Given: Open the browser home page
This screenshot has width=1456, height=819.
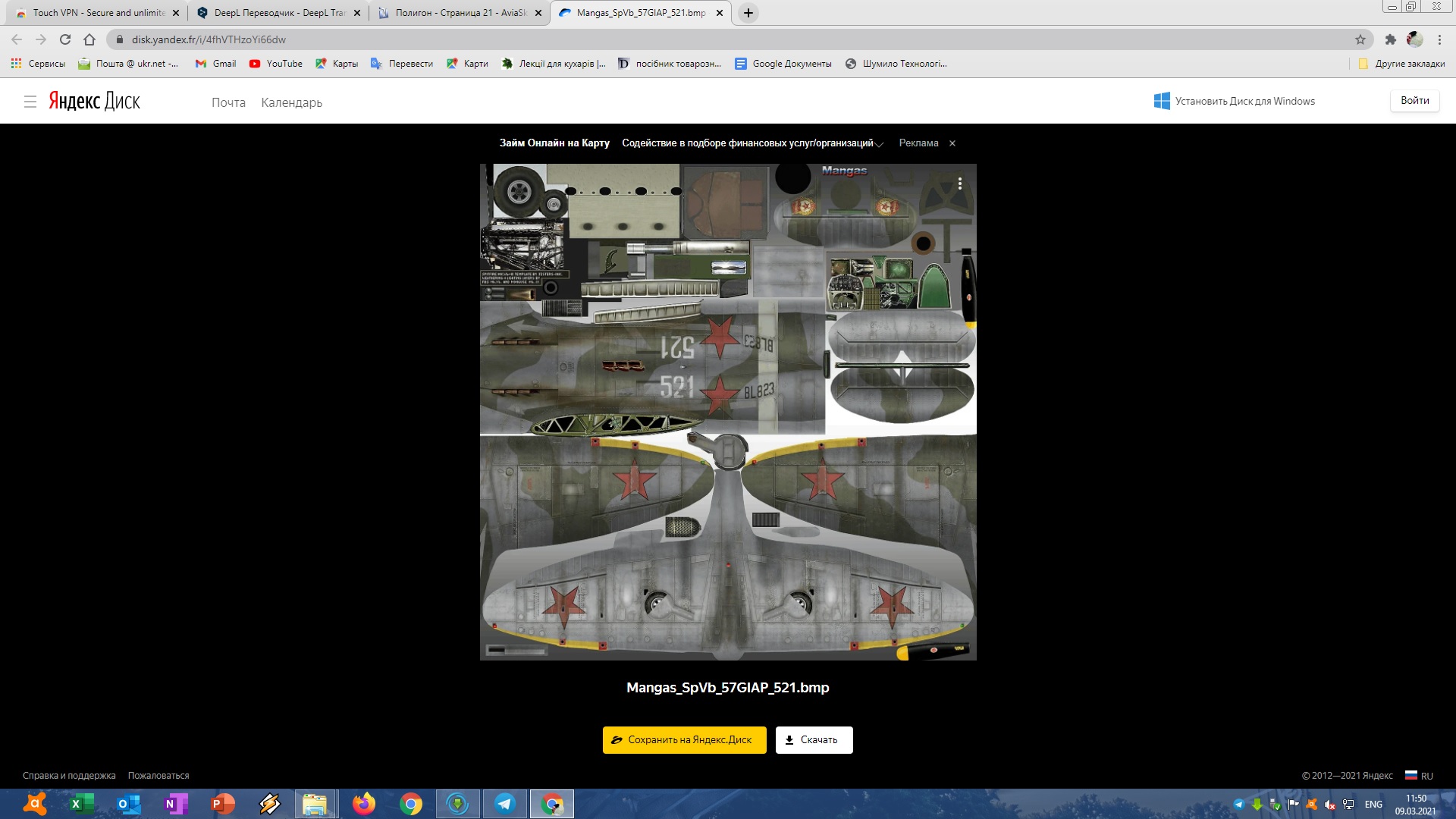Looking at the screenshot, I should pos(89,39).
